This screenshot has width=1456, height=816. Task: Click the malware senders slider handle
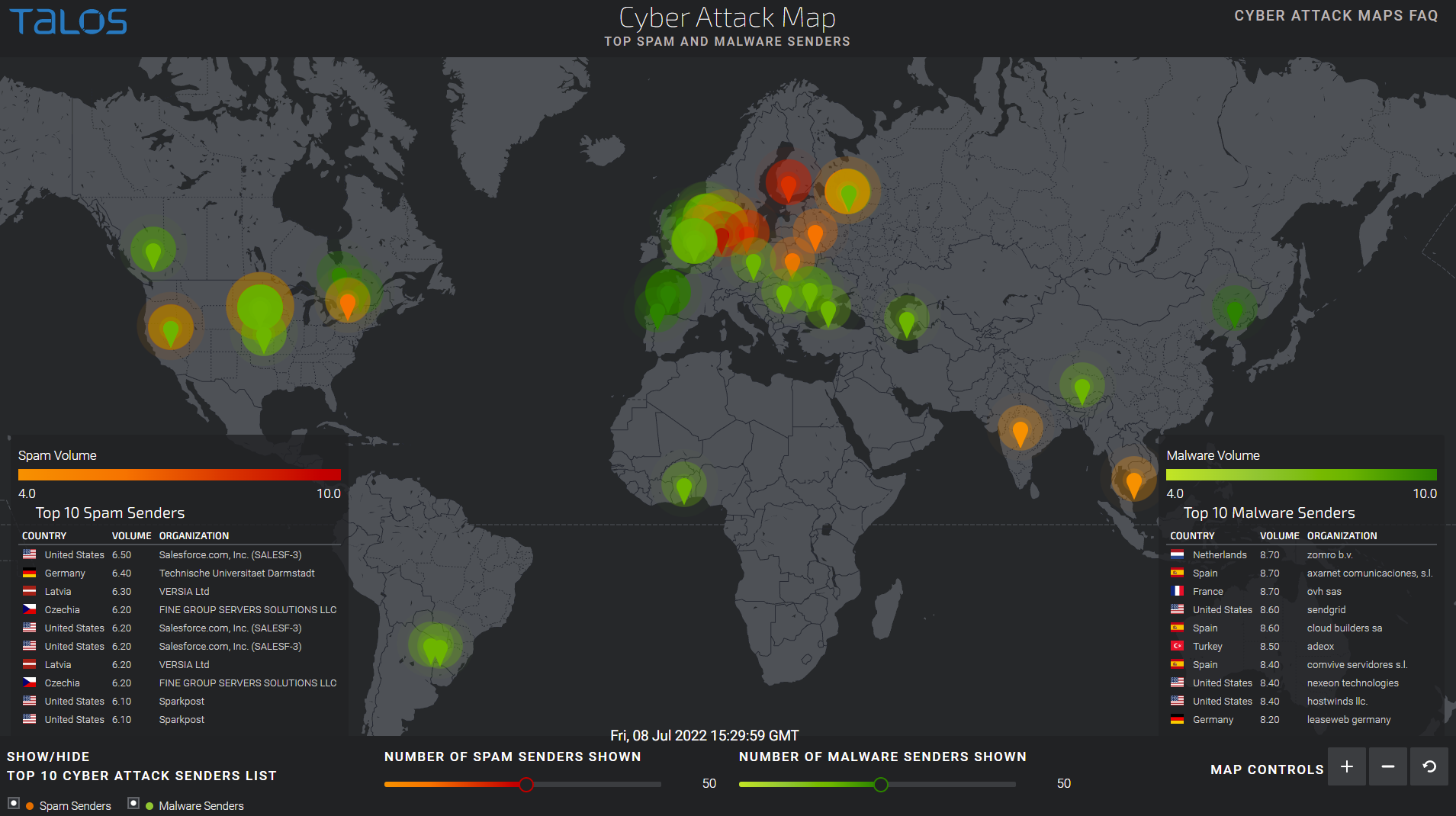coord(881,785)
